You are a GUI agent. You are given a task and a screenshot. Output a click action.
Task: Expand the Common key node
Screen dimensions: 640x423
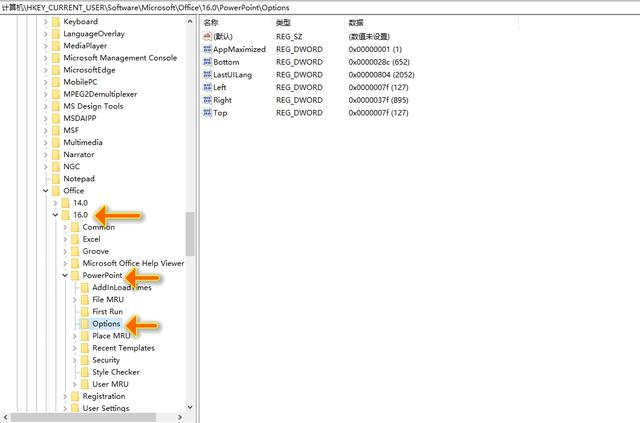(65, 227)
